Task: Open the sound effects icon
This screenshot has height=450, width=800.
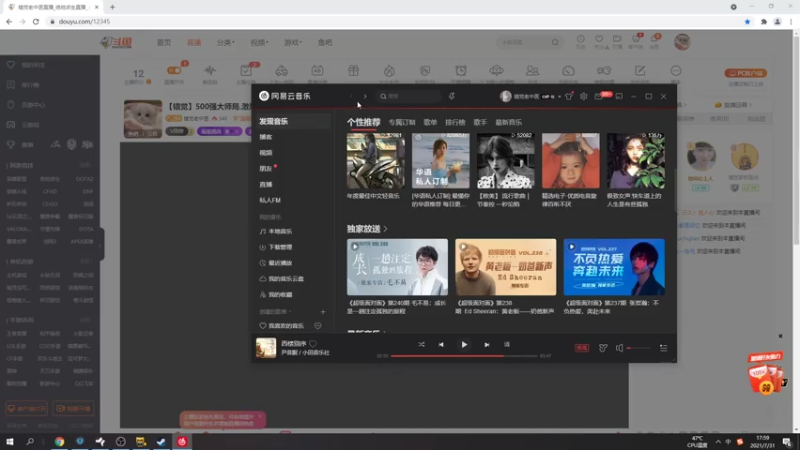Action: coord(603,348)
